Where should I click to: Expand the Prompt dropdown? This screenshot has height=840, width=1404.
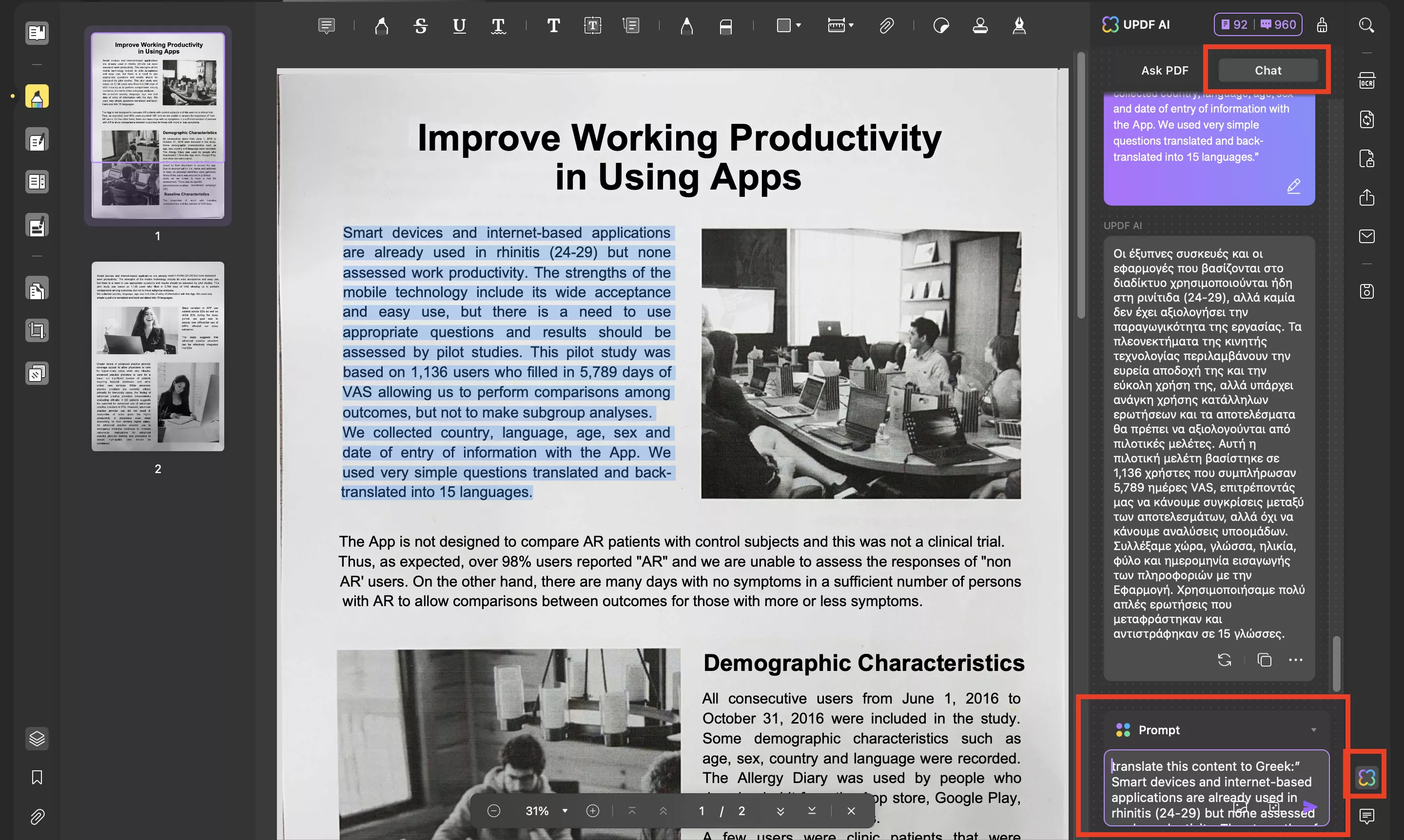(1313, 729)
